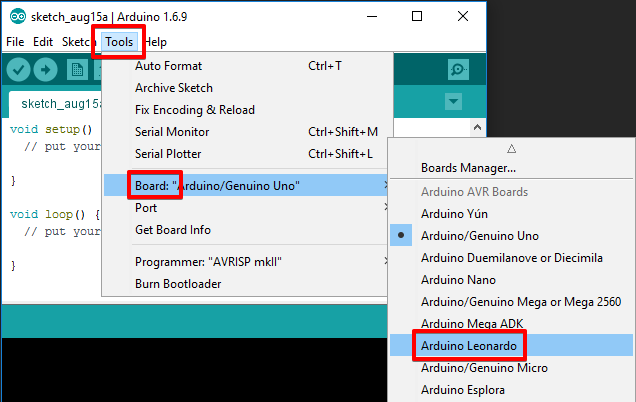Open Serial Monitor magnifier icon in toolbar
This screenshot has height=402, width=636.
tap(458, 70)
